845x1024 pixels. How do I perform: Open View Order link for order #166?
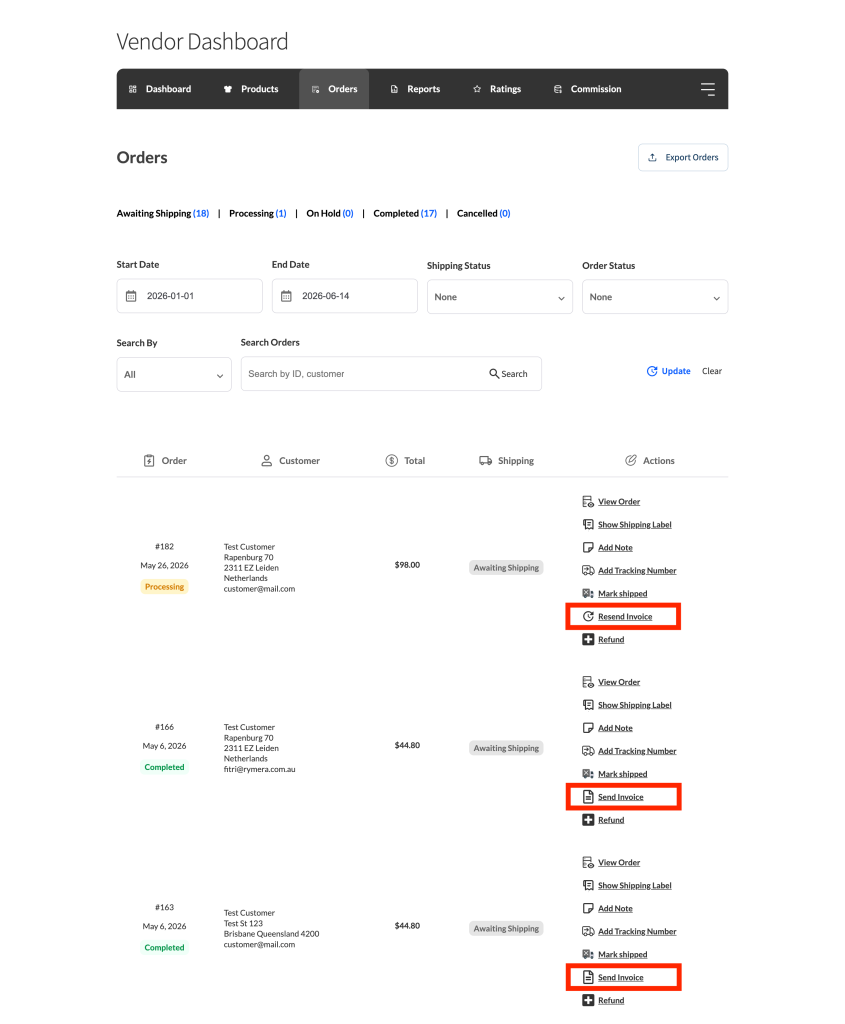619,682
